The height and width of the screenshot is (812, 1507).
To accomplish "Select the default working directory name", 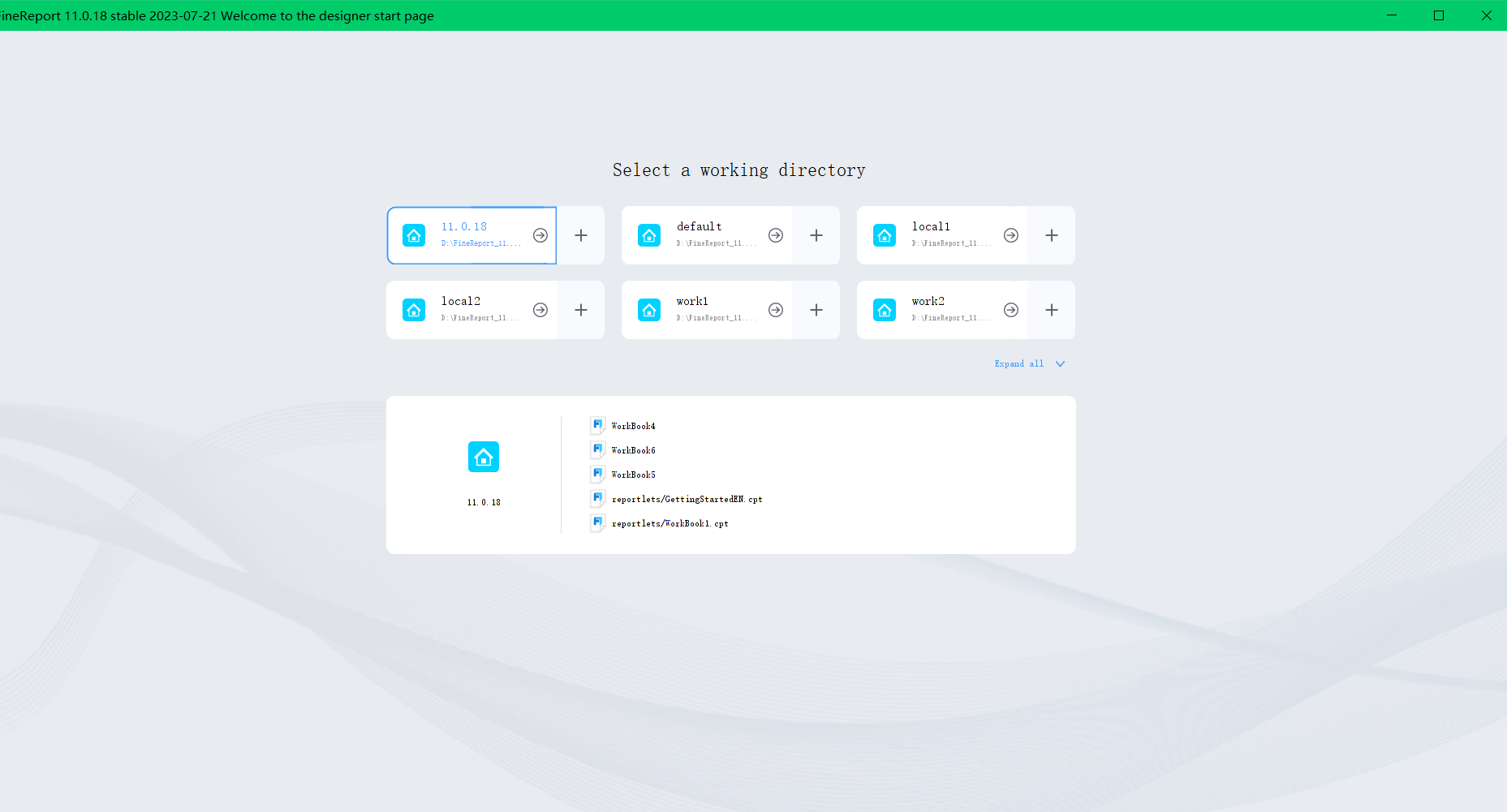I will (699, 226).
